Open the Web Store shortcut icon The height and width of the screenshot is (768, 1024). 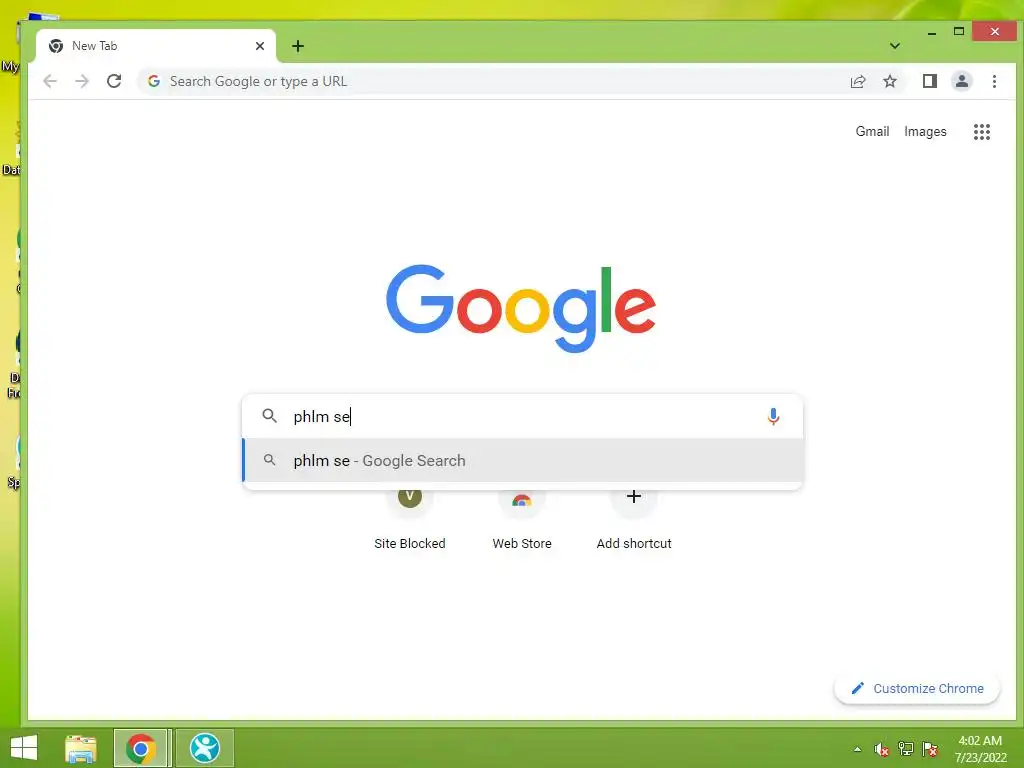click(x=522, y=500)
